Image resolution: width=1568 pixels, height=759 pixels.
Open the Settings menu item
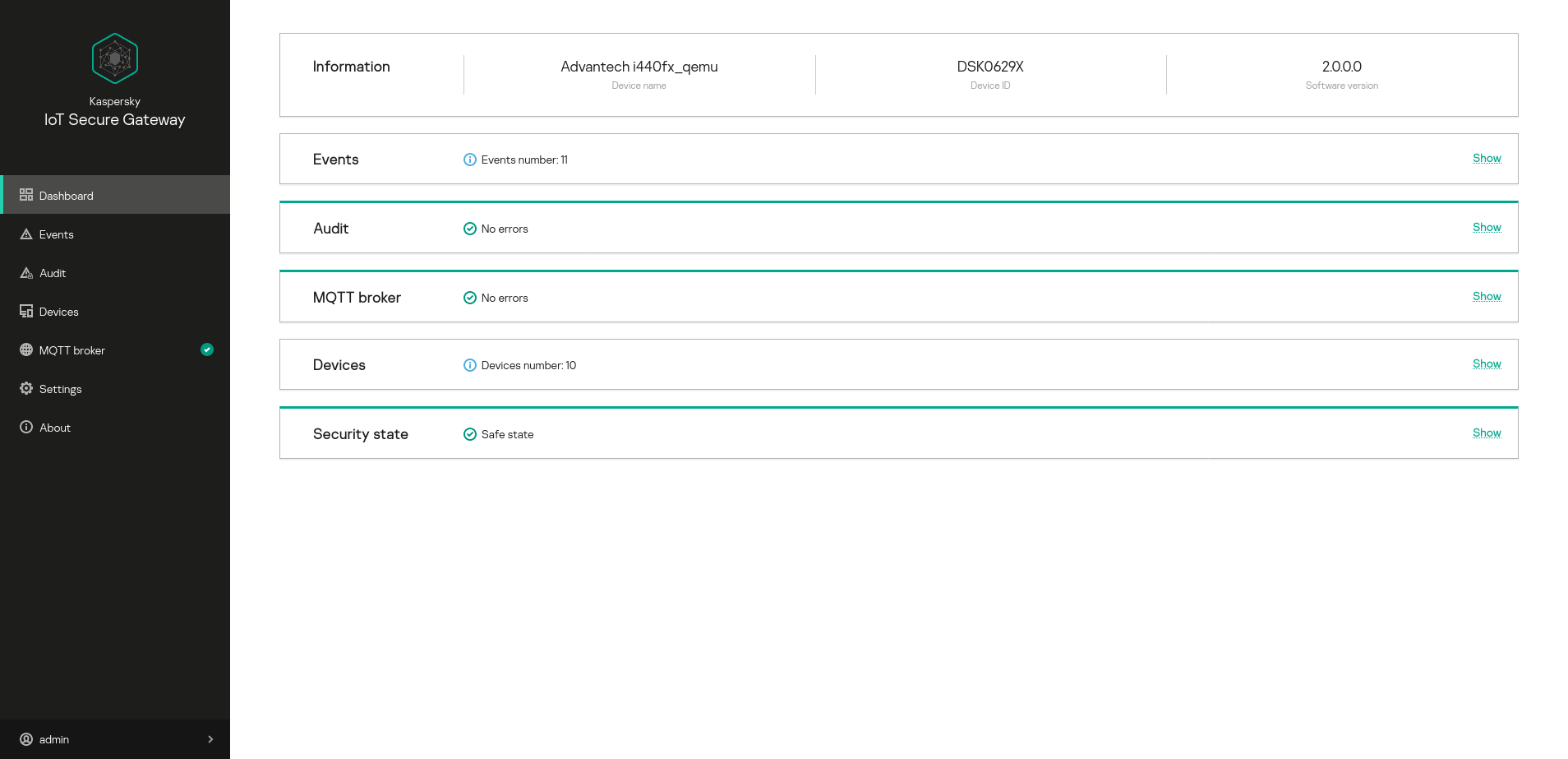pyautogui.click(x=60, y=389)
